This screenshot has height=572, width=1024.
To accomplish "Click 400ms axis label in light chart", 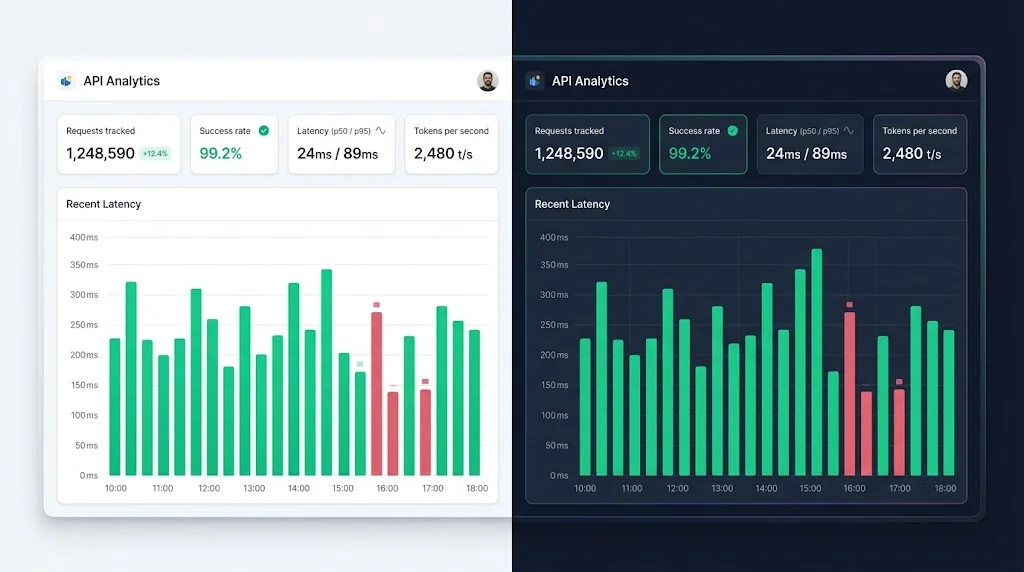I will 84,237.
